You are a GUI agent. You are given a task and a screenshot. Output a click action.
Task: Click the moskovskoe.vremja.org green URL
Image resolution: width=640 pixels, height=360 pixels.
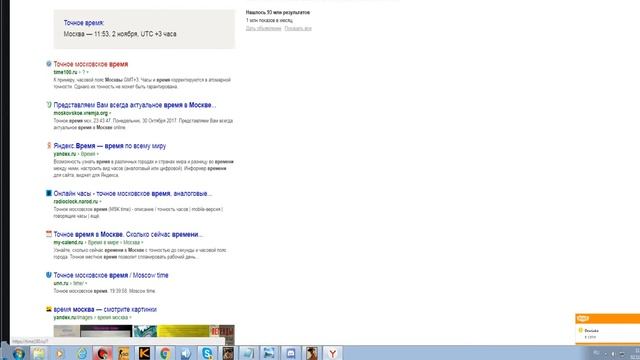[x=80, y=113]
